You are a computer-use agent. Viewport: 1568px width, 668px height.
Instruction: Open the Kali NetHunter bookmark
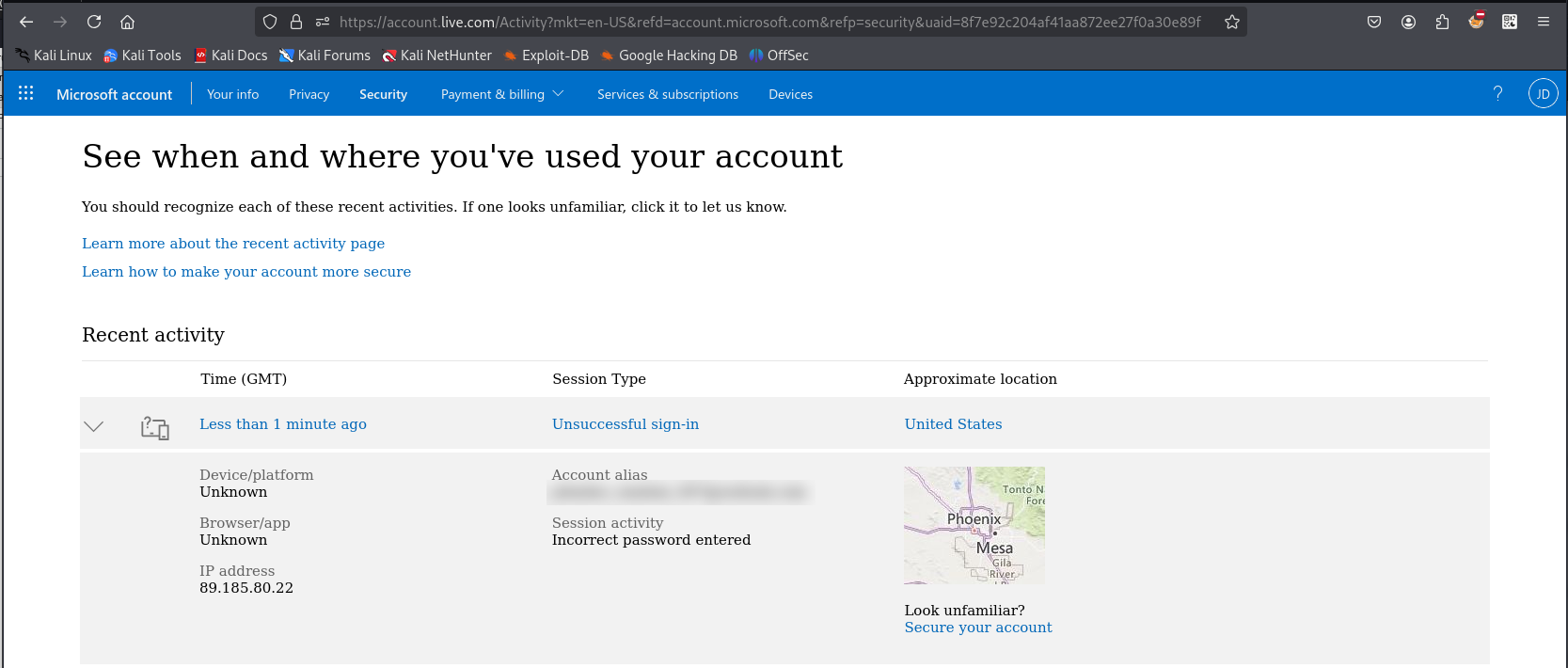tap(436, 56)
